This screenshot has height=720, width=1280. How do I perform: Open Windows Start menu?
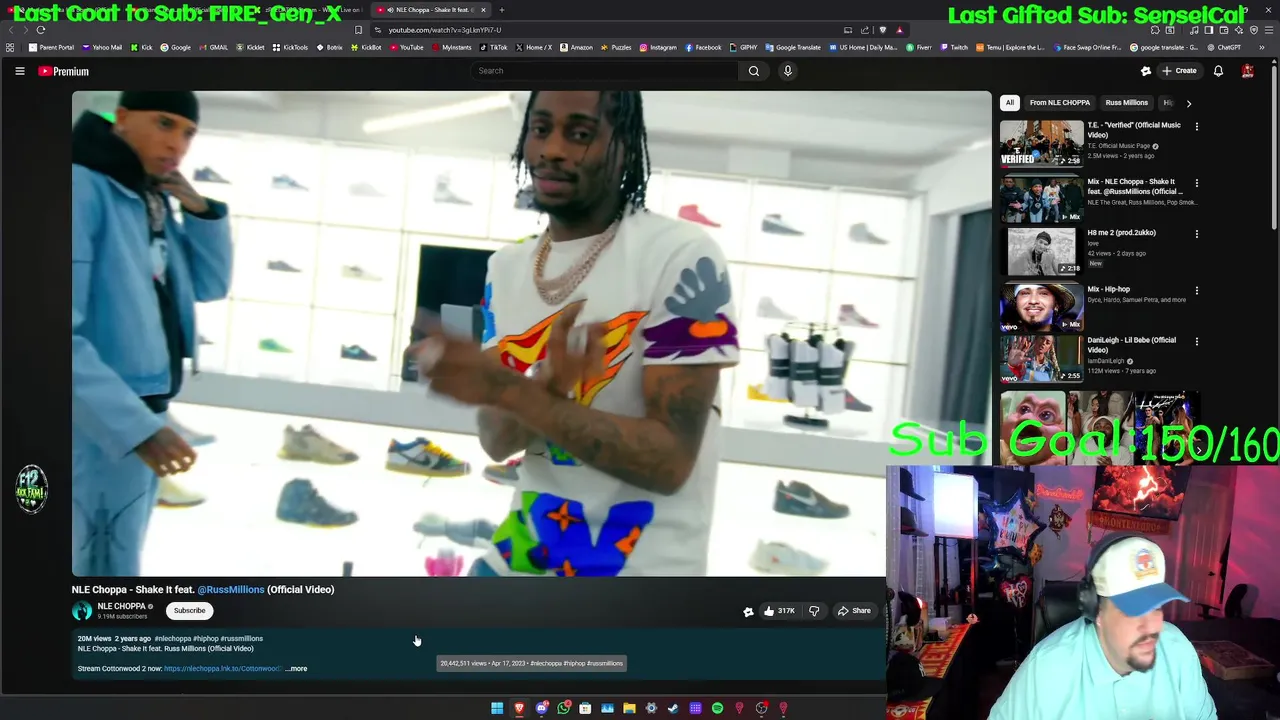497,708
